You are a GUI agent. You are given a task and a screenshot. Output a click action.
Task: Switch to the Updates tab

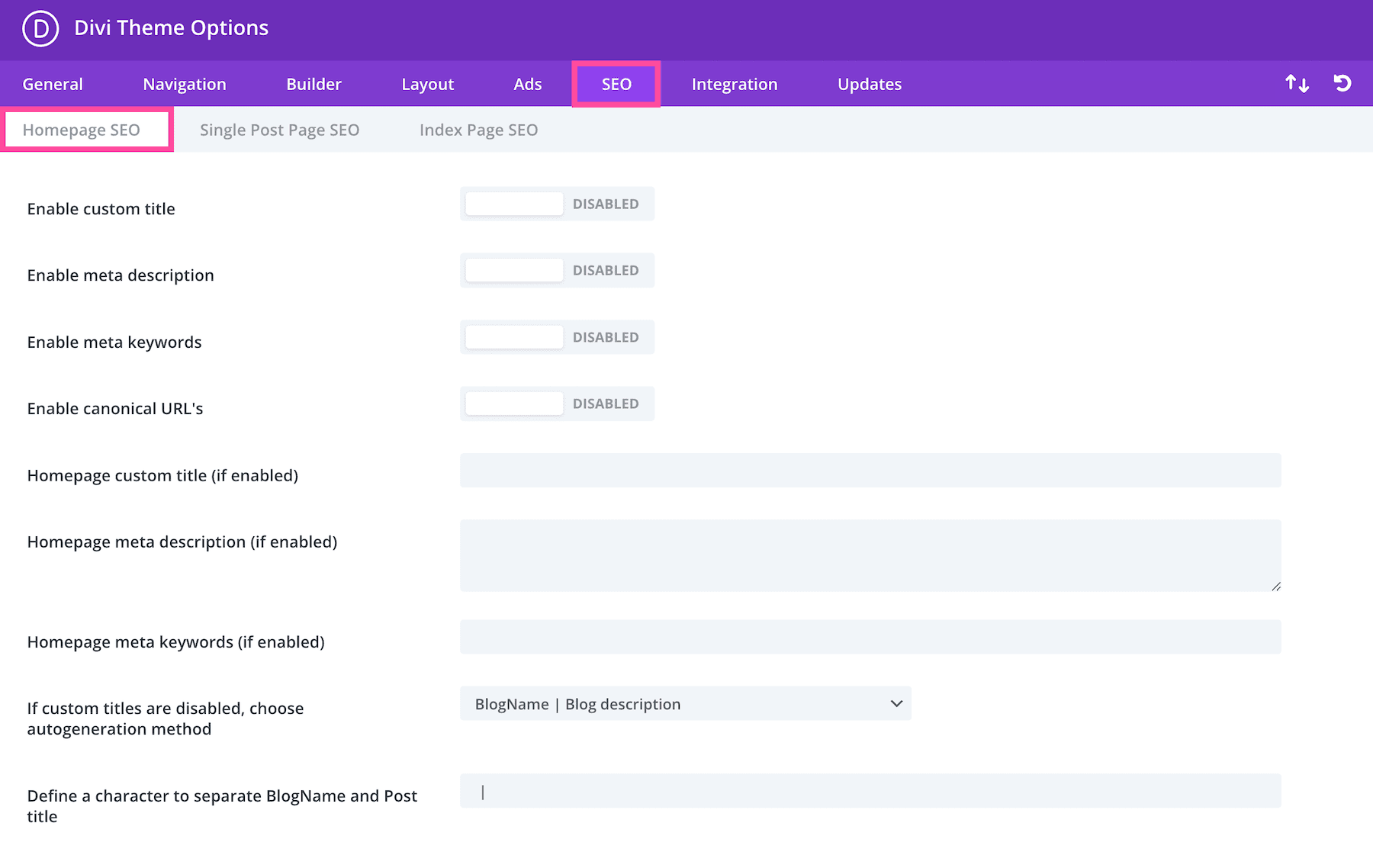pos(869,84)
